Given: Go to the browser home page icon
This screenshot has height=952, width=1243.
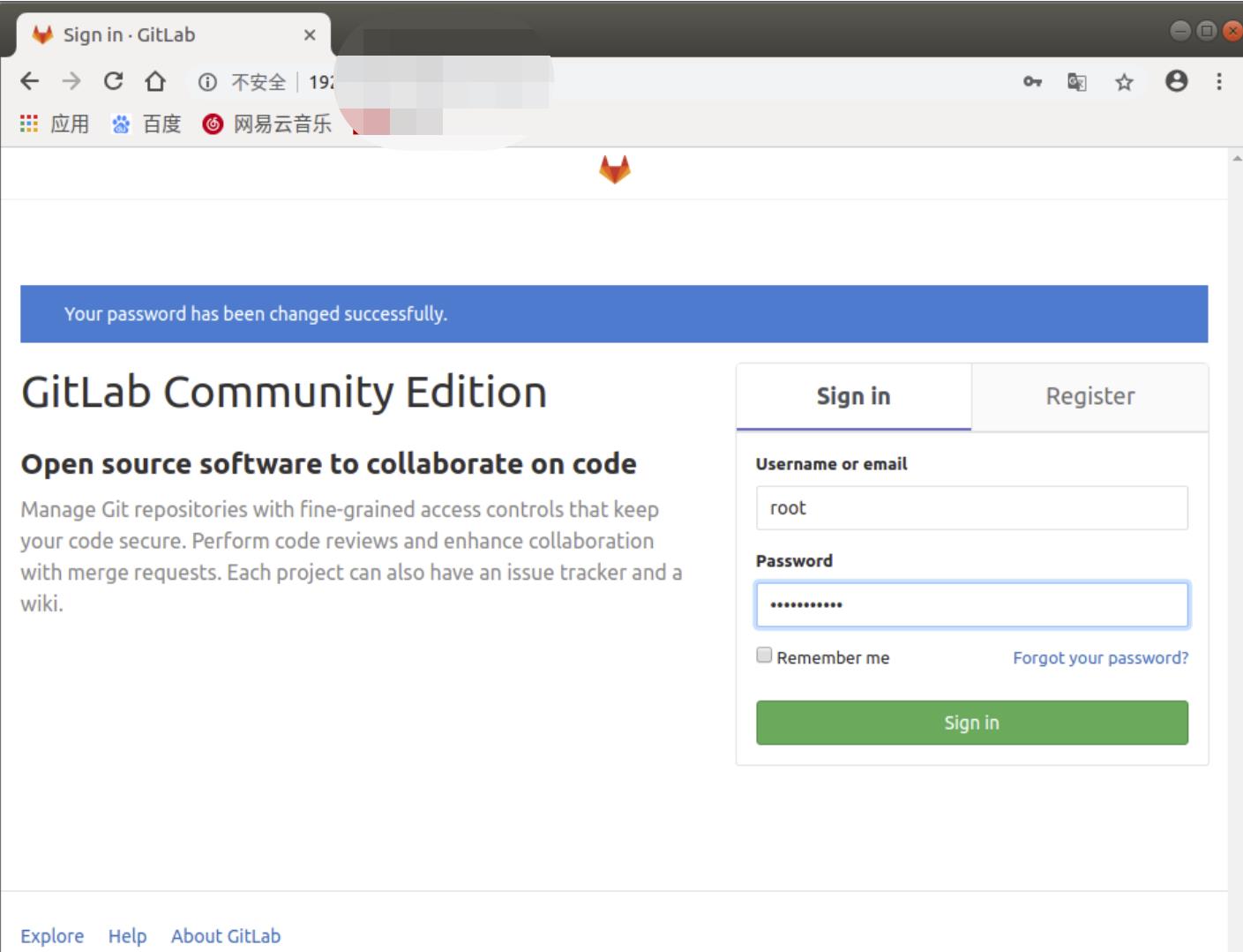Looking at the screenshot, I should (155, 81).
